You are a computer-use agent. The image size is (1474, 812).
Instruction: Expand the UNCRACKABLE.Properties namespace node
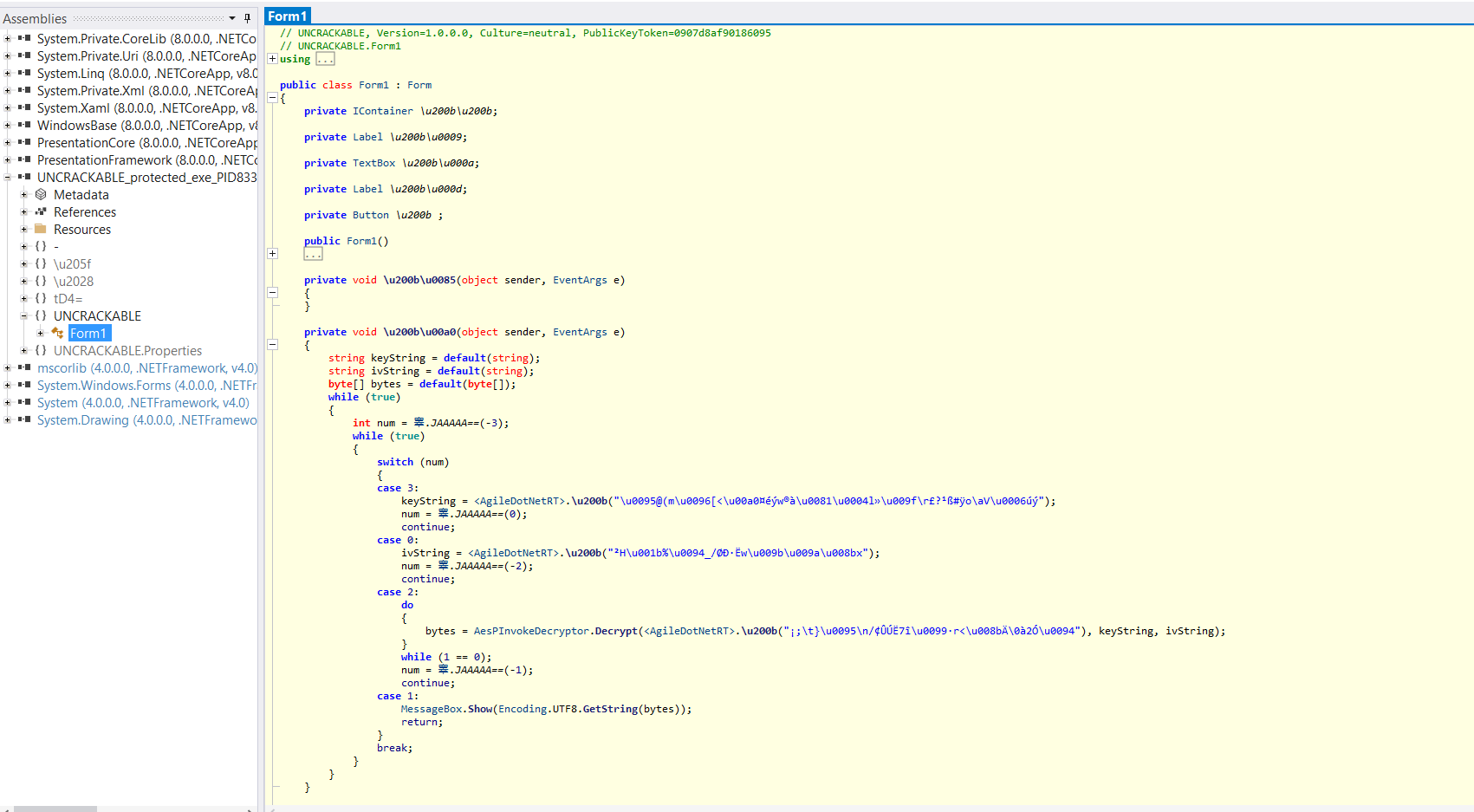point(24,350)
